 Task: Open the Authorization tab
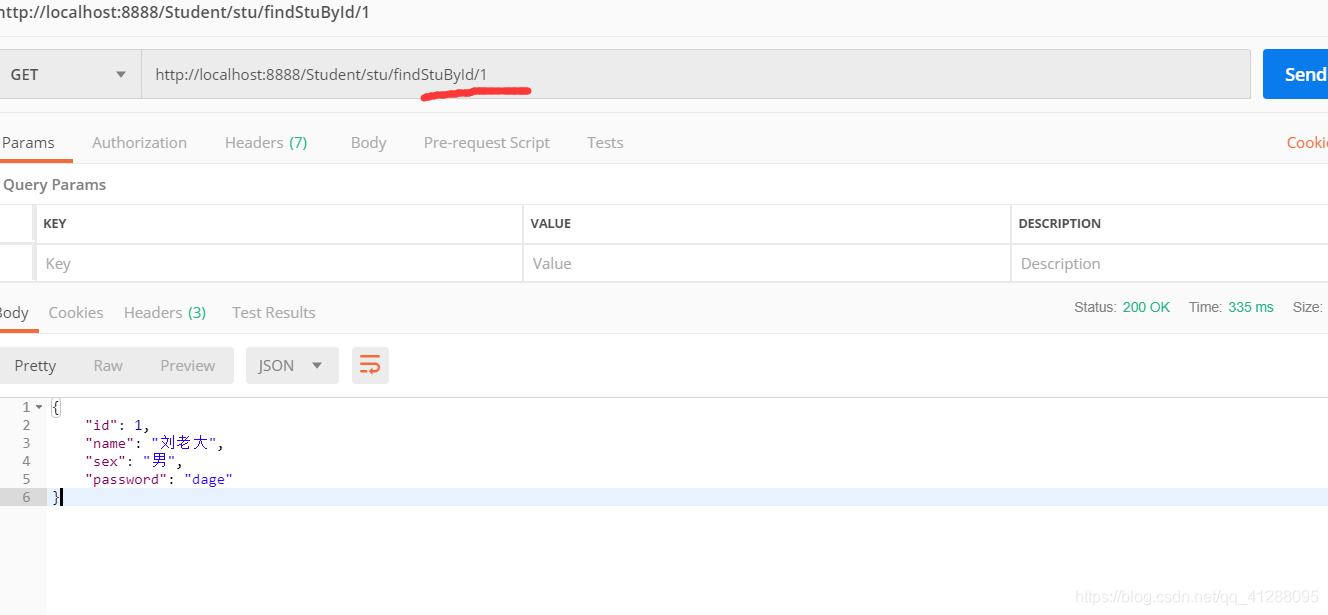click(139, 142)
